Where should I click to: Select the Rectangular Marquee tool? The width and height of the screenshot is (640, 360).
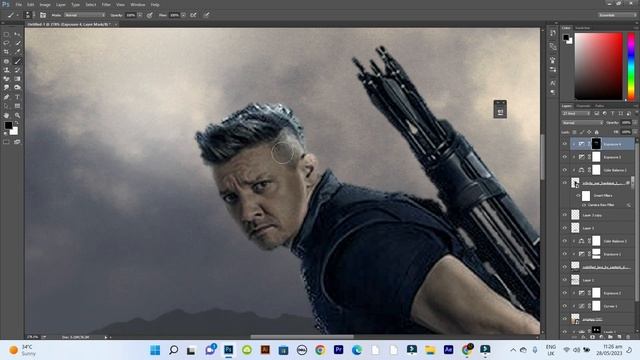[7, 35]
